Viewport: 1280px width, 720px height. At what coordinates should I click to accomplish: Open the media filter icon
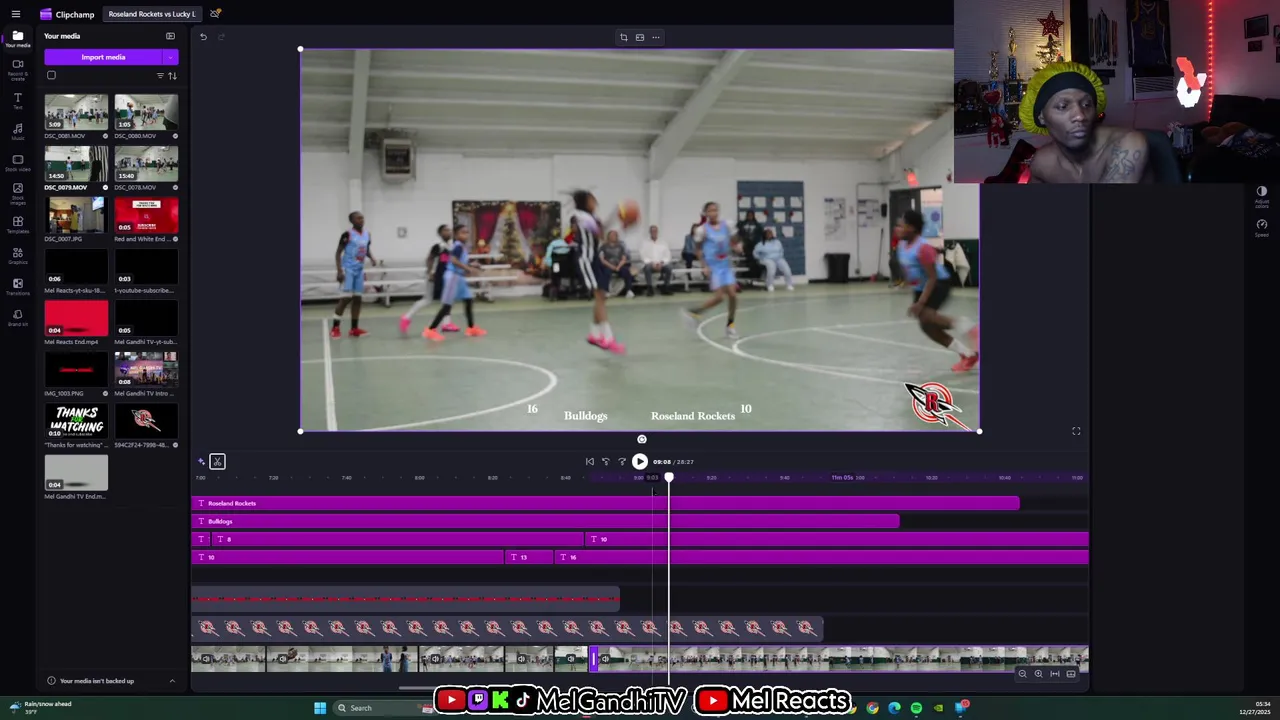tap(160, 76)
